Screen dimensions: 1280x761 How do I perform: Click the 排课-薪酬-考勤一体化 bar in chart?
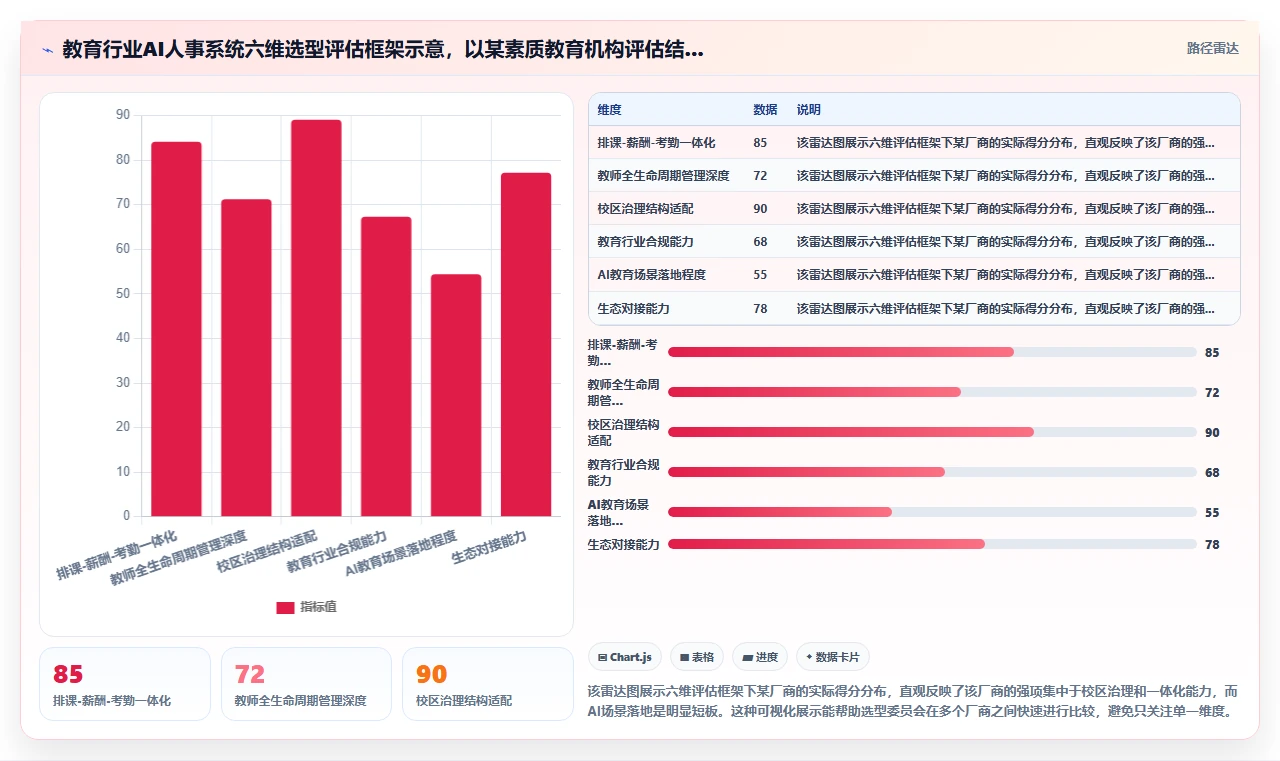tap(176, 329)
